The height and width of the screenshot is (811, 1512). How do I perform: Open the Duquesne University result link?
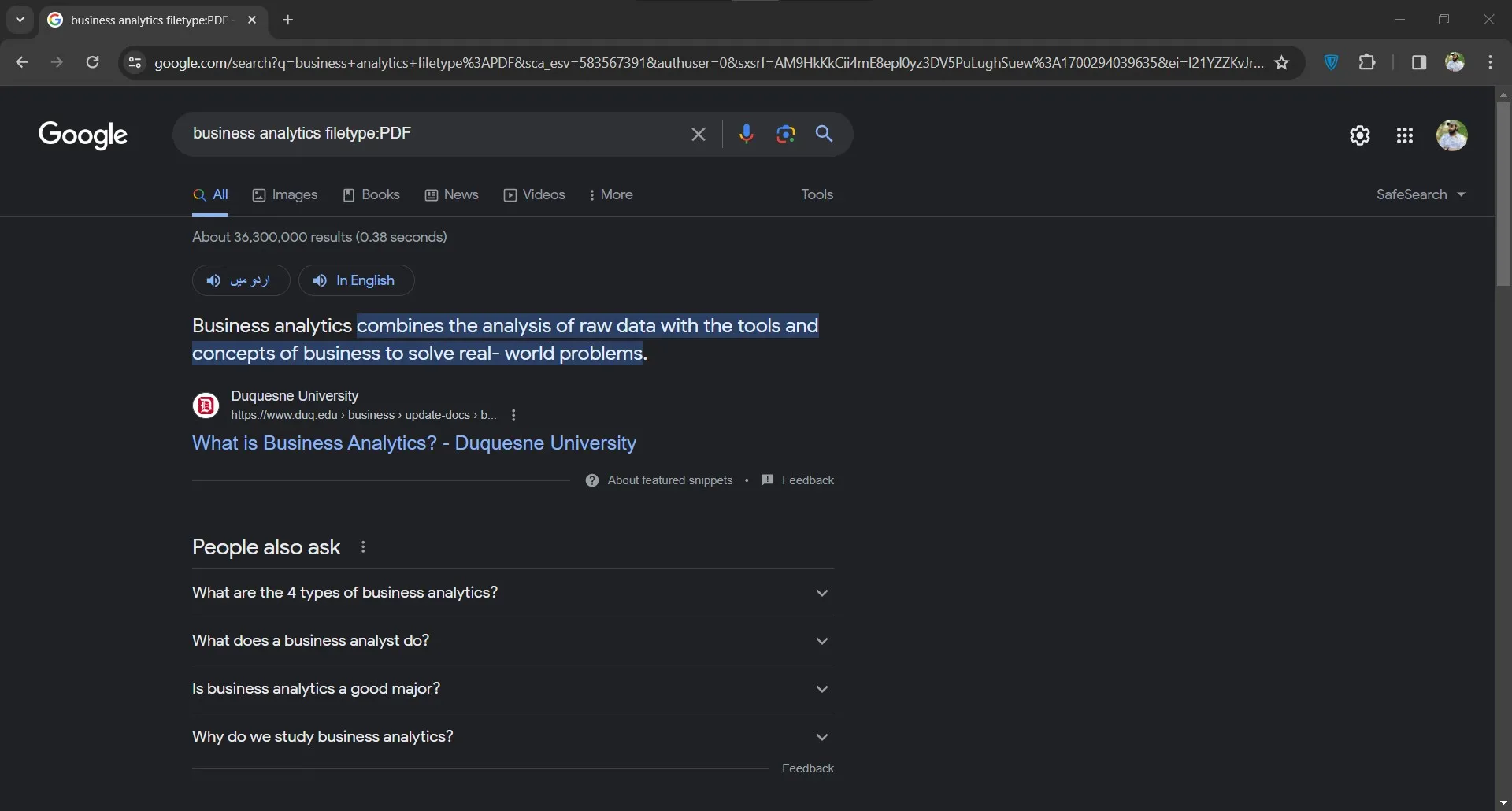413,443
